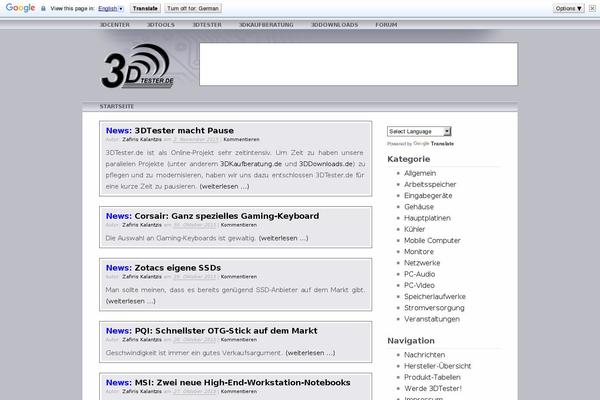Click author Zafiris Kalantzis under Corsair article

click(142, 225)
